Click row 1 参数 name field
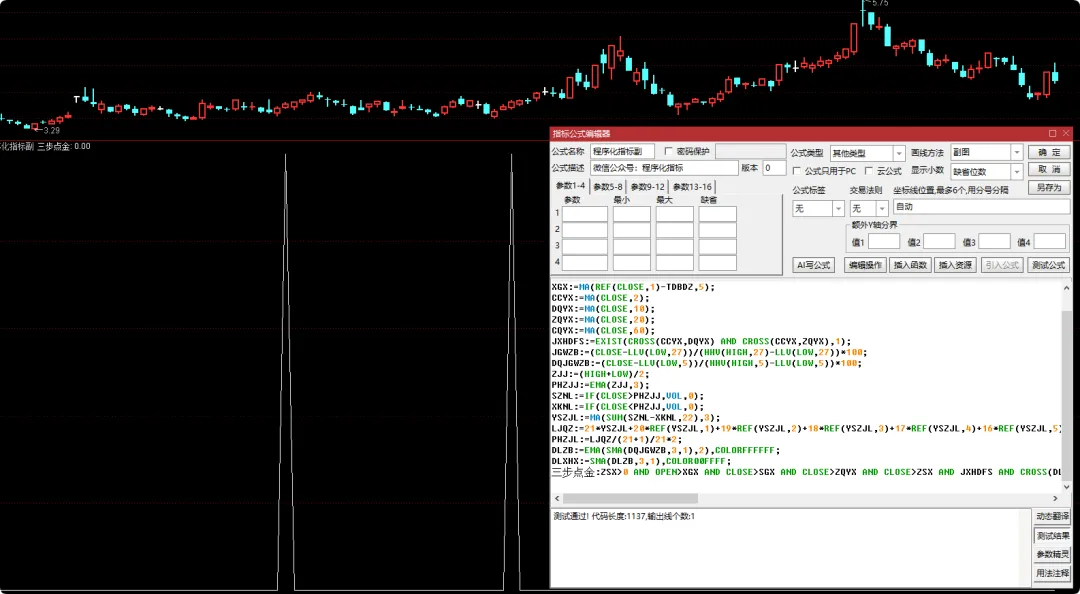1080x594 pixels. [x=585, y=214]
